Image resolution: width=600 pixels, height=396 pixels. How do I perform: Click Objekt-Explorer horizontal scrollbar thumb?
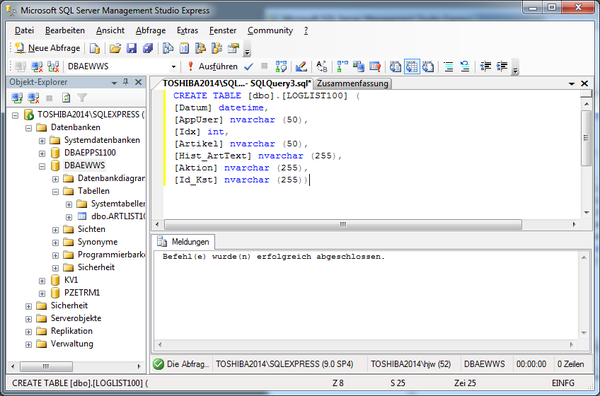pyautogui.click(x=46, y=366)
